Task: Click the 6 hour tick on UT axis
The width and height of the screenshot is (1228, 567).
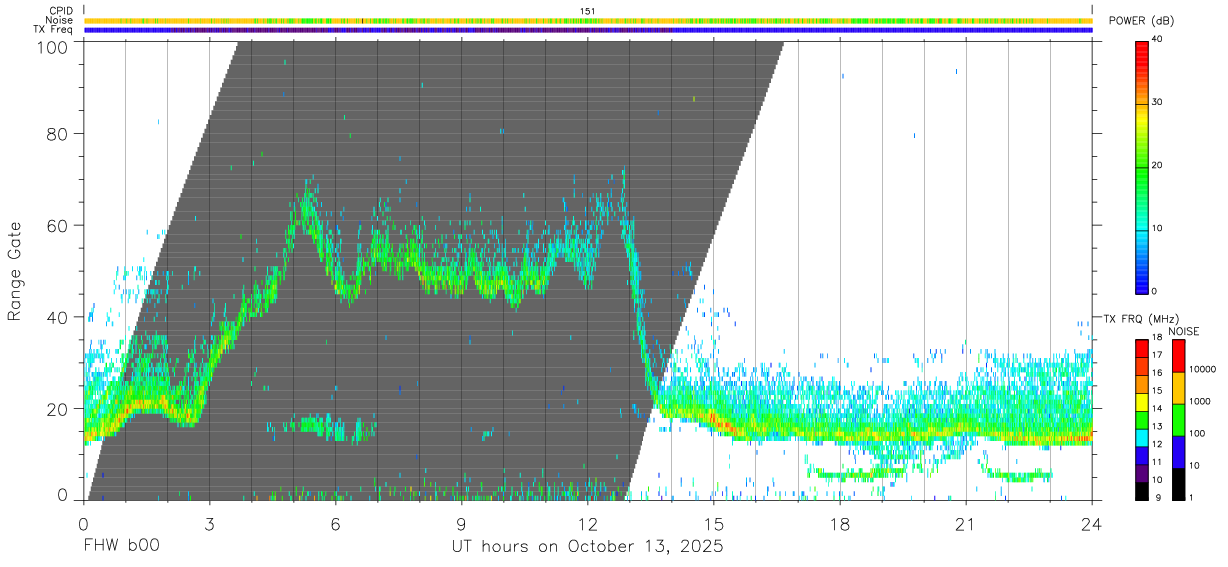Action: click(336, 524)
